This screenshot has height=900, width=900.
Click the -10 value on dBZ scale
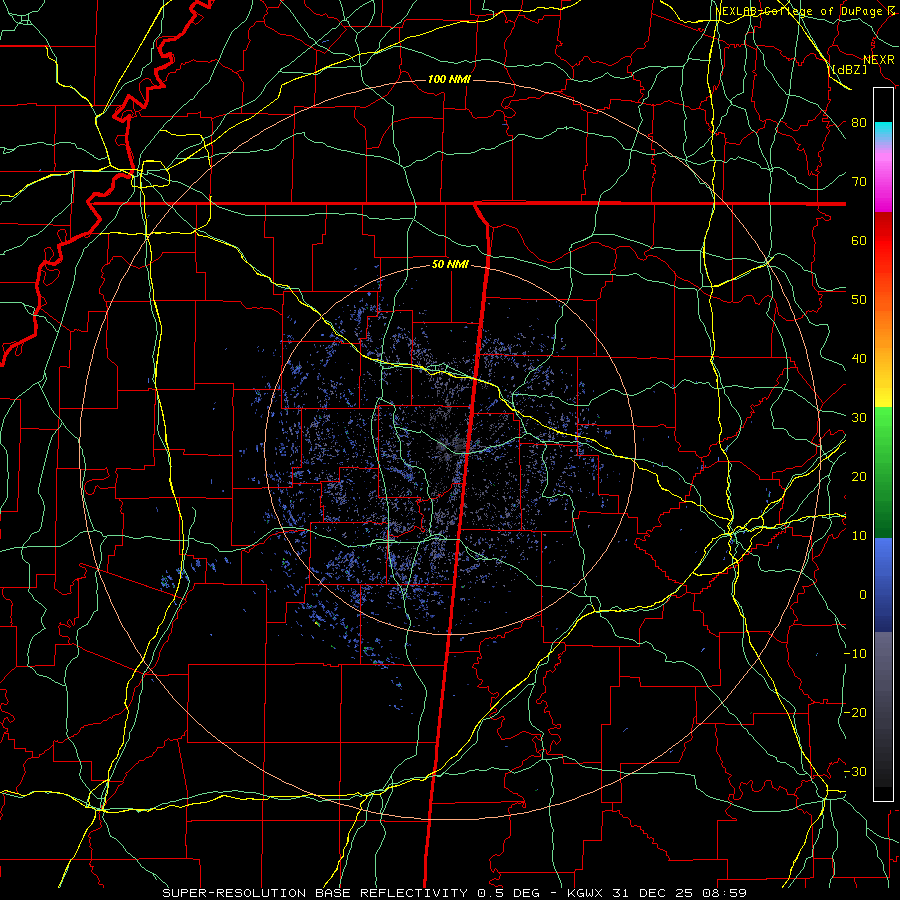coord(855,654)
